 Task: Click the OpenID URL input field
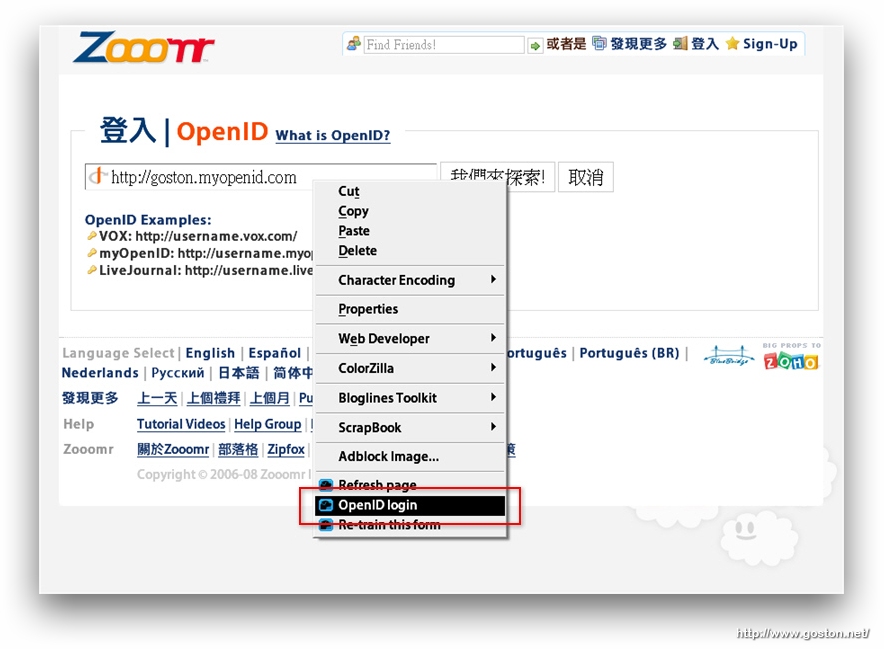(260, 177)
